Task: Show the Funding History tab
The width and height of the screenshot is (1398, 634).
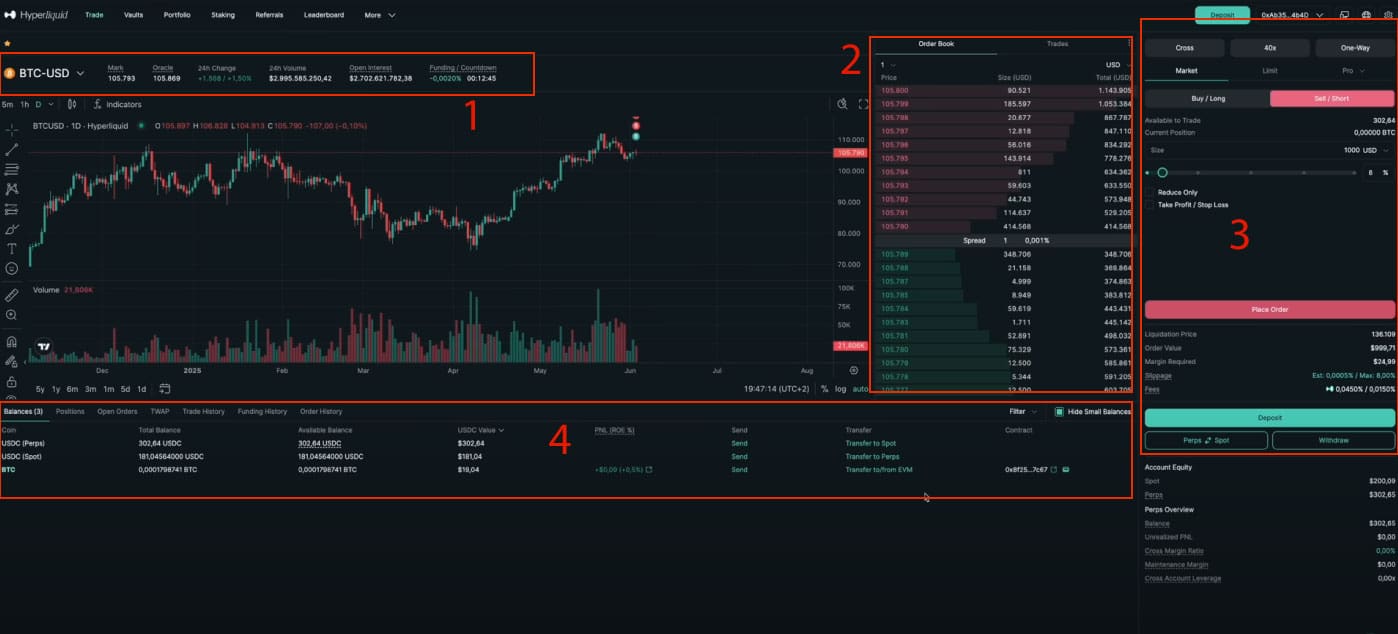Action: (262, 411)
